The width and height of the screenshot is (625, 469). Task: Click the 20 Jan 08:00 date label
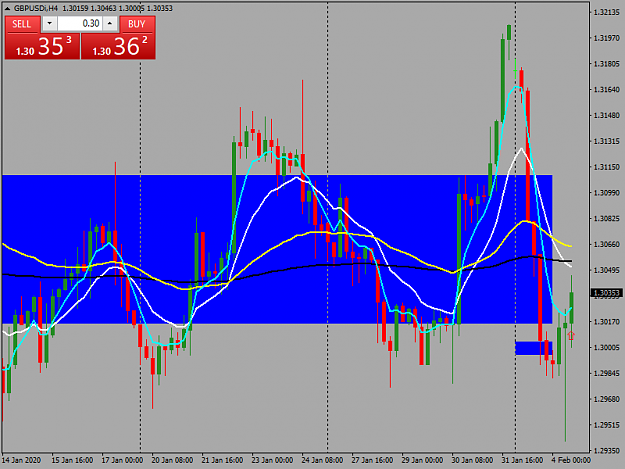172,460
